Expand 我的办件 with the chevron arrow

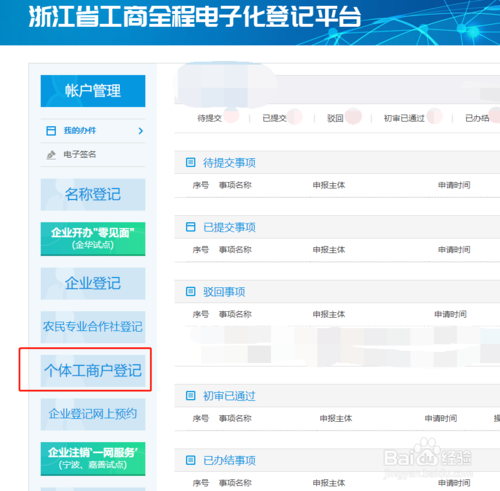click(141, 131)
